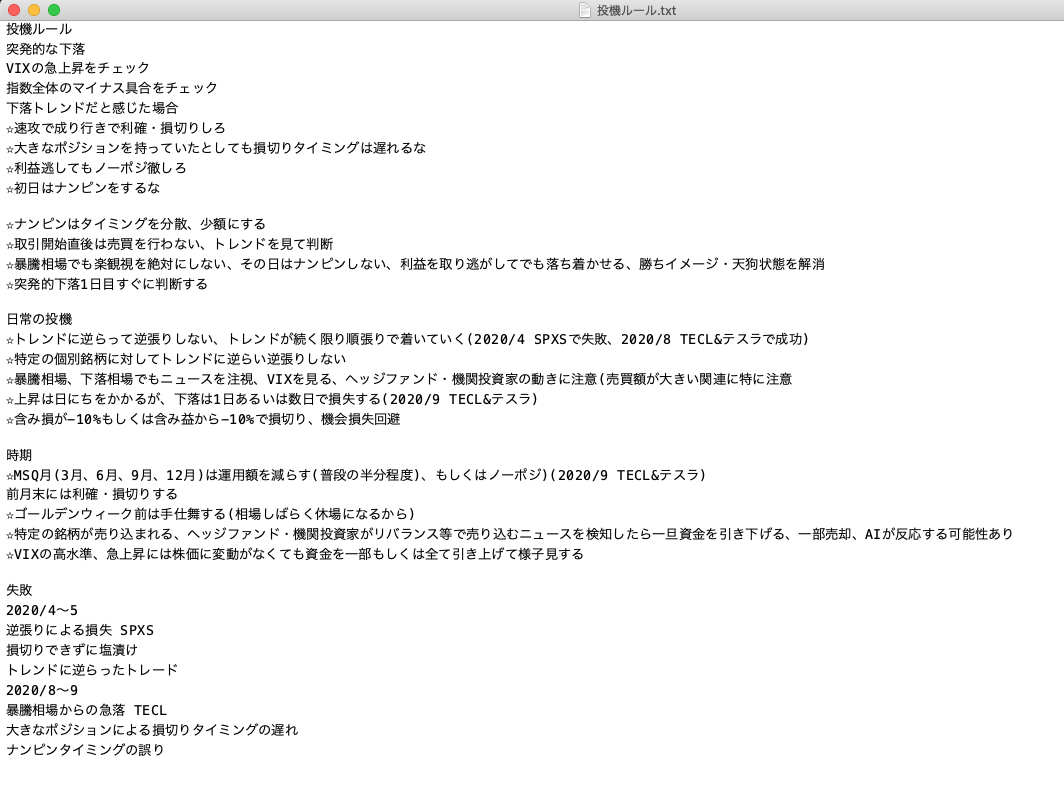Click the line starting 含み損が−10%
This screenshot has width=1064, height=792.
point(203,419)
